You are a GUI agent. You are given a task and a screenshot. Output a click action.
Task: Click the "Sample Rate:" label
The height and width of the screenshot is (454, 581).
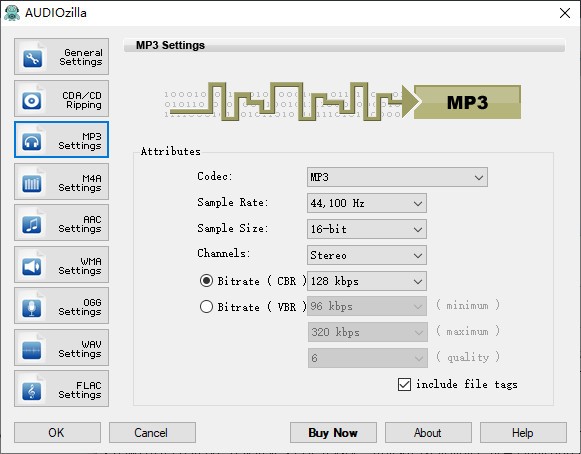pyautogui.click(x=232, y=202)
